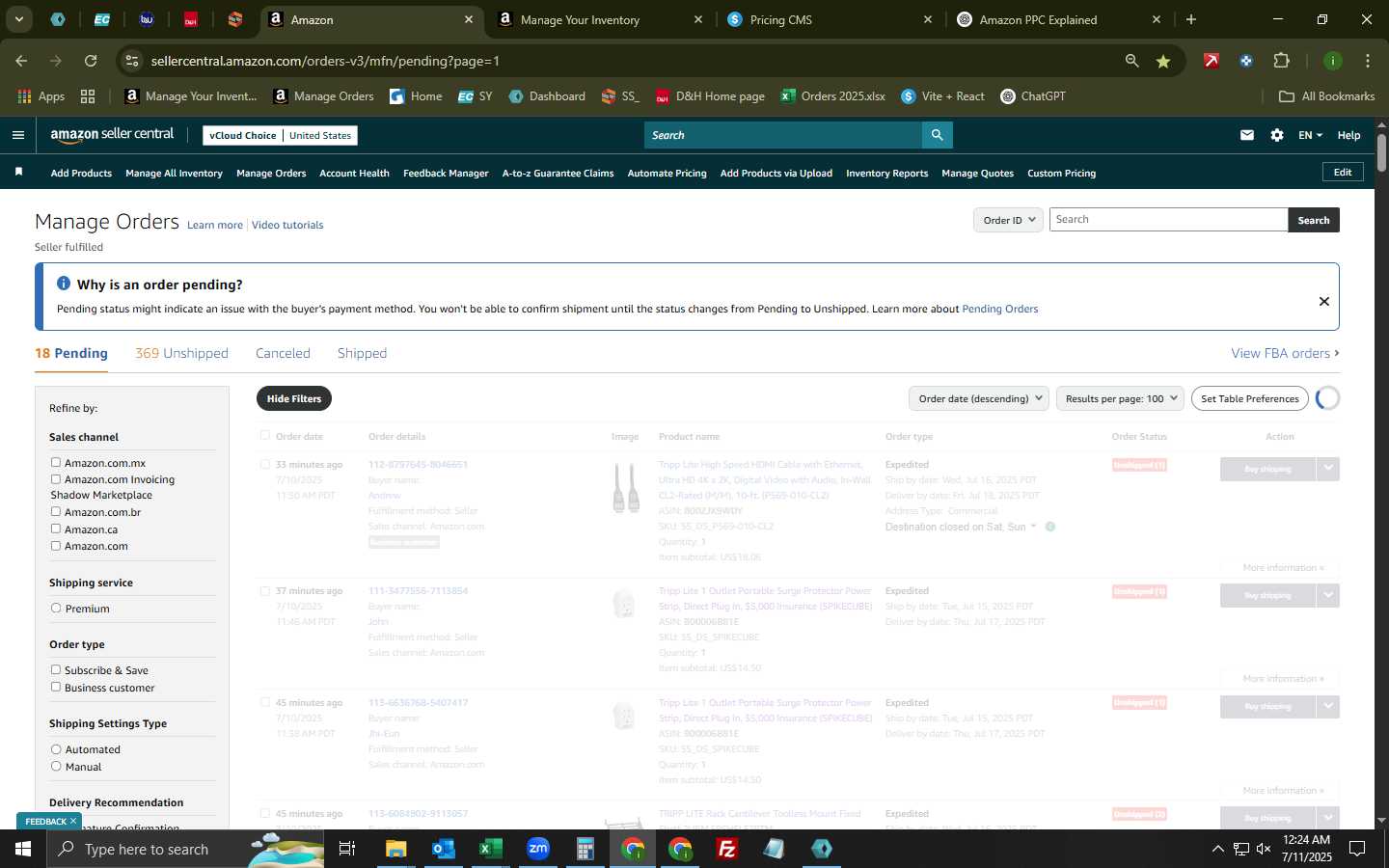
Task: Select Automated shipping settings type
Action: pos(56,749)
